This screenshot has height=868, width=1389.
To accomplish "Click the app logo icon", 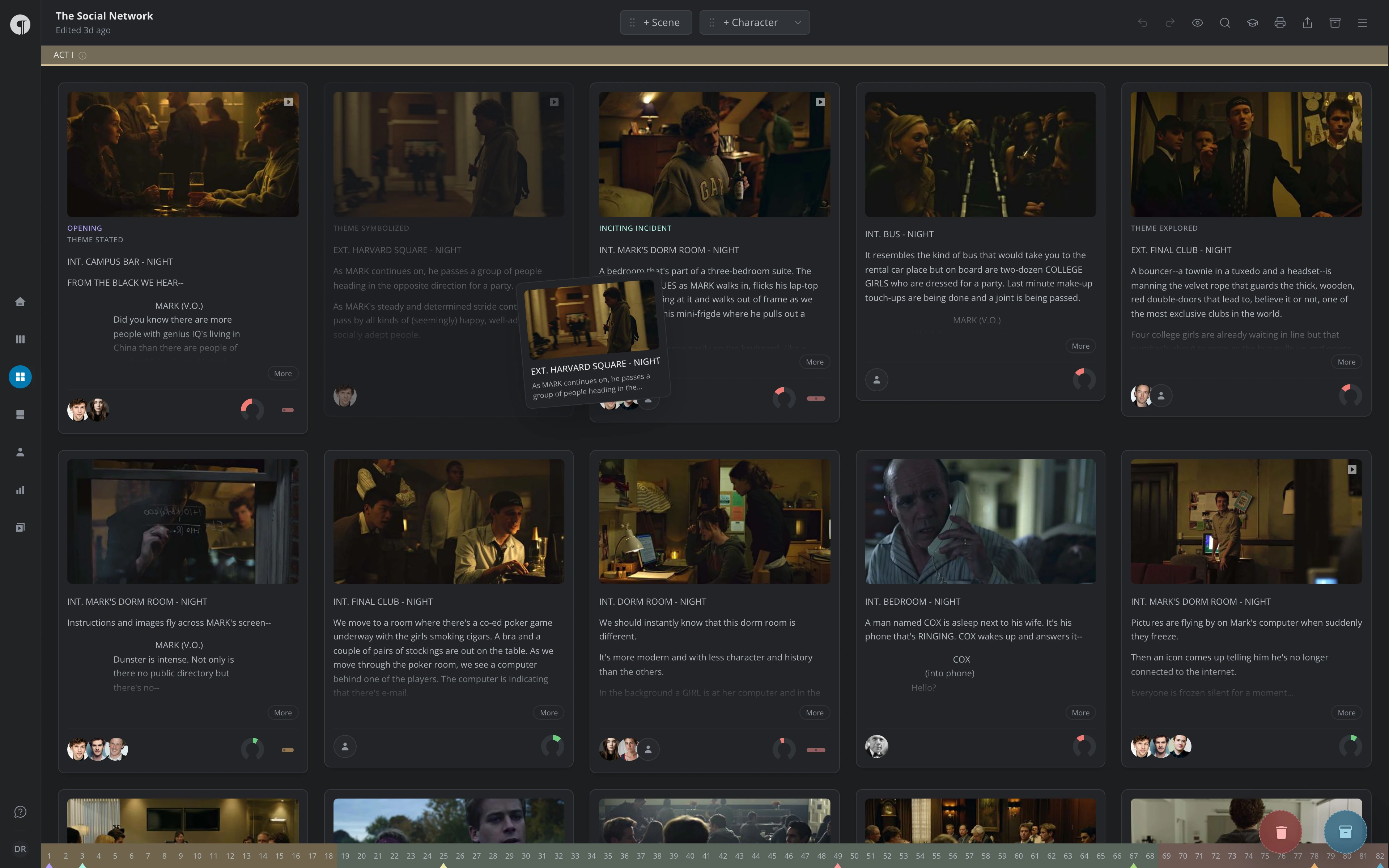I will point(20,25).
